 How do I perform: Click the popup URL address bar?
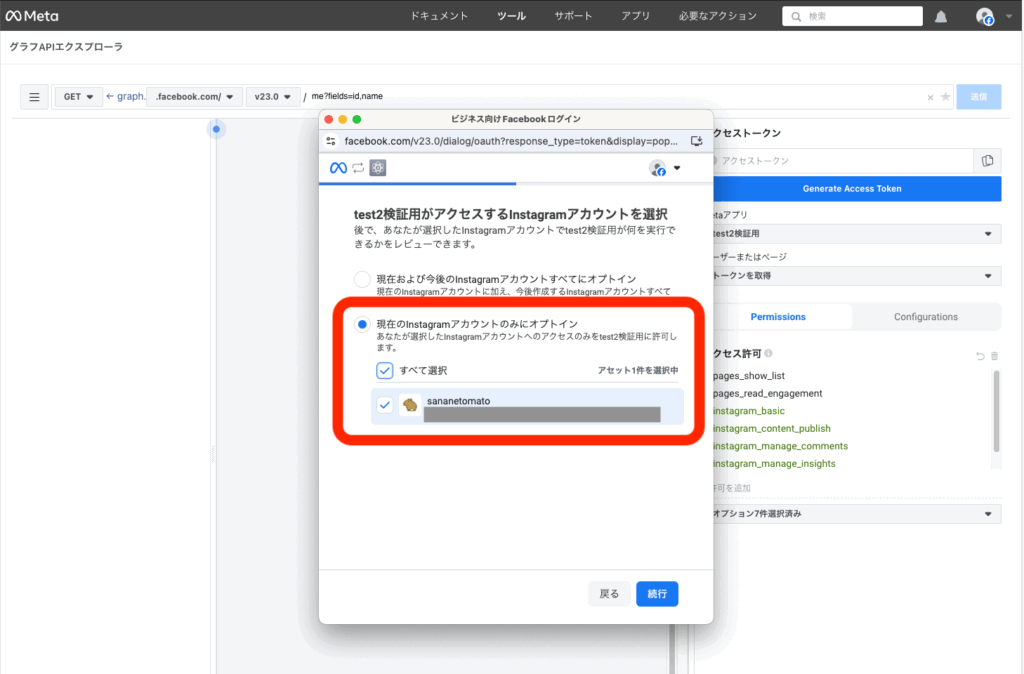point(511,141)
